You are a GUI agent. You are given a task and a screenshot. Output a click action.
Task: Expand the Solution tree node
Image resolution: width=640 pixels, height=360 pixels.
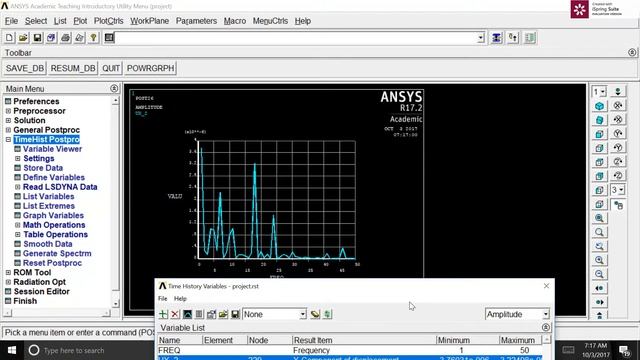click(8, 120)
